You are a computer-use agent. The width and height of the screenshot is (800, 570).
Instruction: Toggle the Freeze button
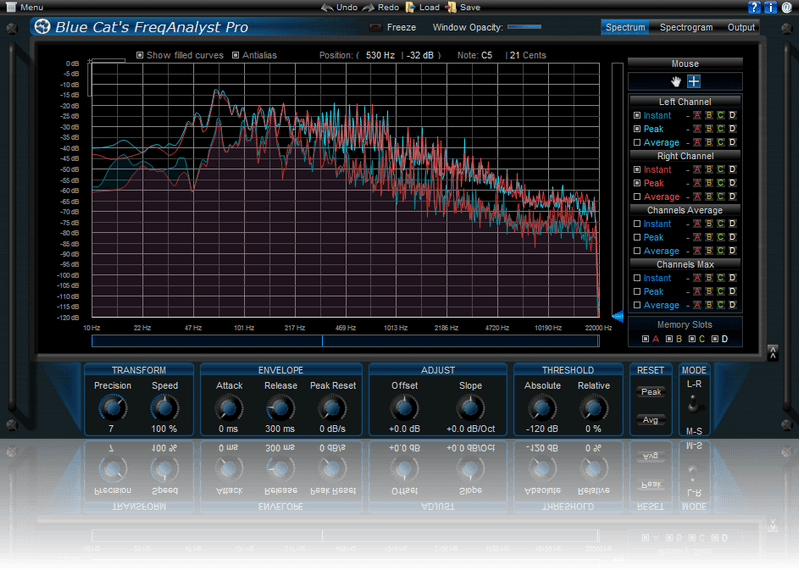pyautogui.click(x=376, y=28)
